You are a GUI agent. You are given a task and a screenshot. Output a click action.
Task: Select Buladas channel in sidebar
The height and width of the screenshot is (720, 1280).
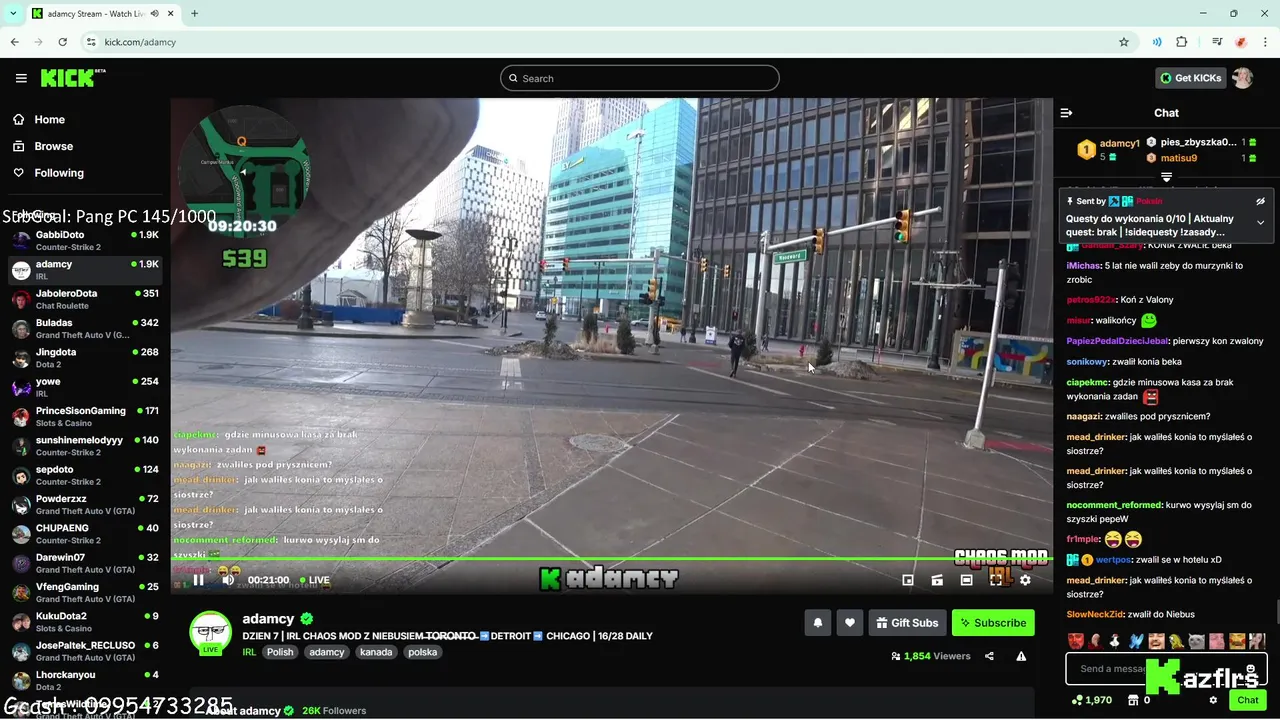pyautogui.click(x=85, y=328)
